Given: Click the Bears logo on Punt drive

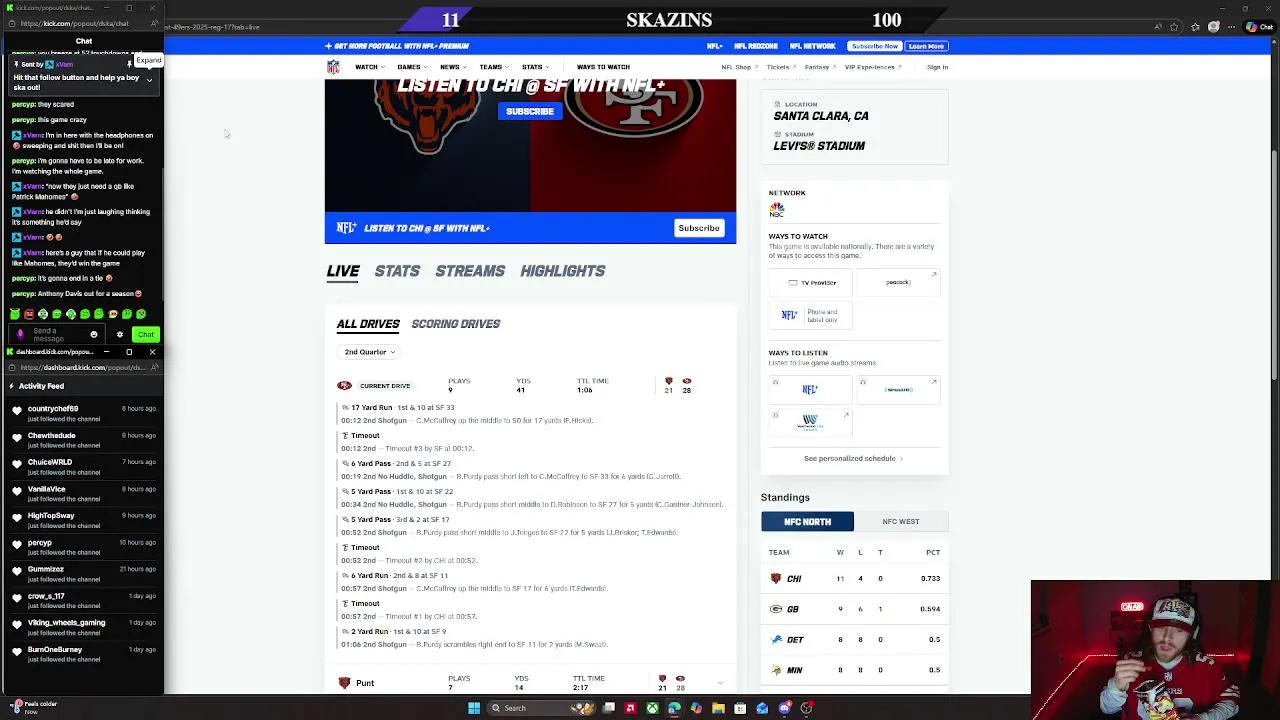Looking at the screenshot, I should tap(344, 683).
